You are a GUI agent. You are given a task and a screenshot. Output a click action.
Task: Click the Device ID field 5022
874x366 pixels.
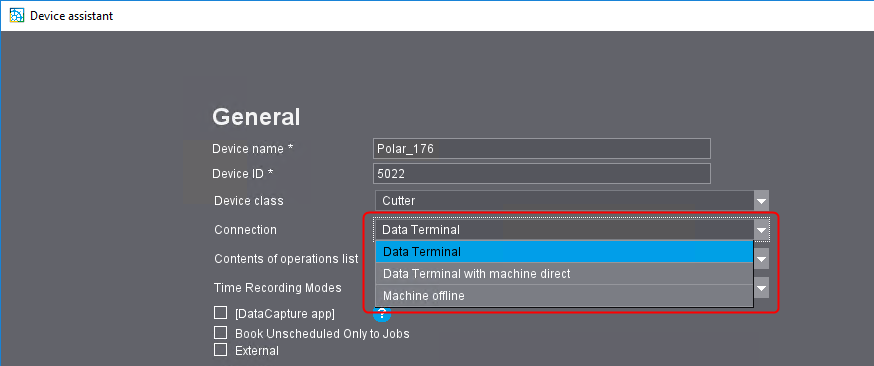tap(542, 173)
